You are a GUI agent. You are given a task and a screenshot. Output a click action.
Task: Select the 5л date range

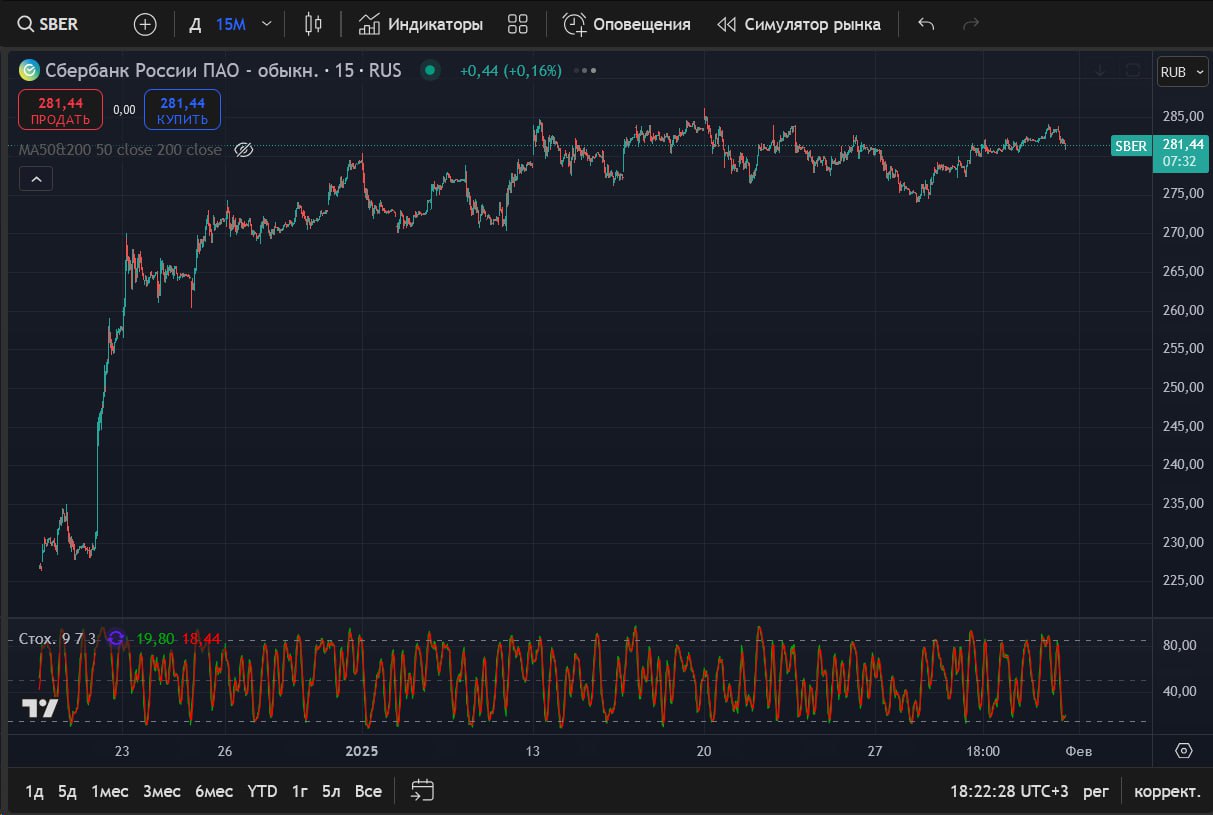[331, 791]
